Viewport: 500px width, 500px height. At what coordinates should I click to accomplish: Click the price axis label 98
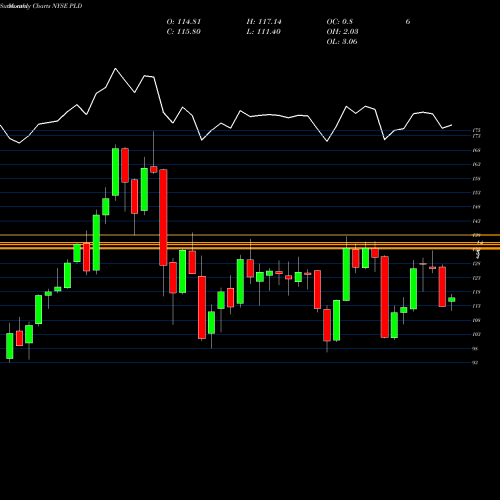pyautogui.click(x=476, y=349)
